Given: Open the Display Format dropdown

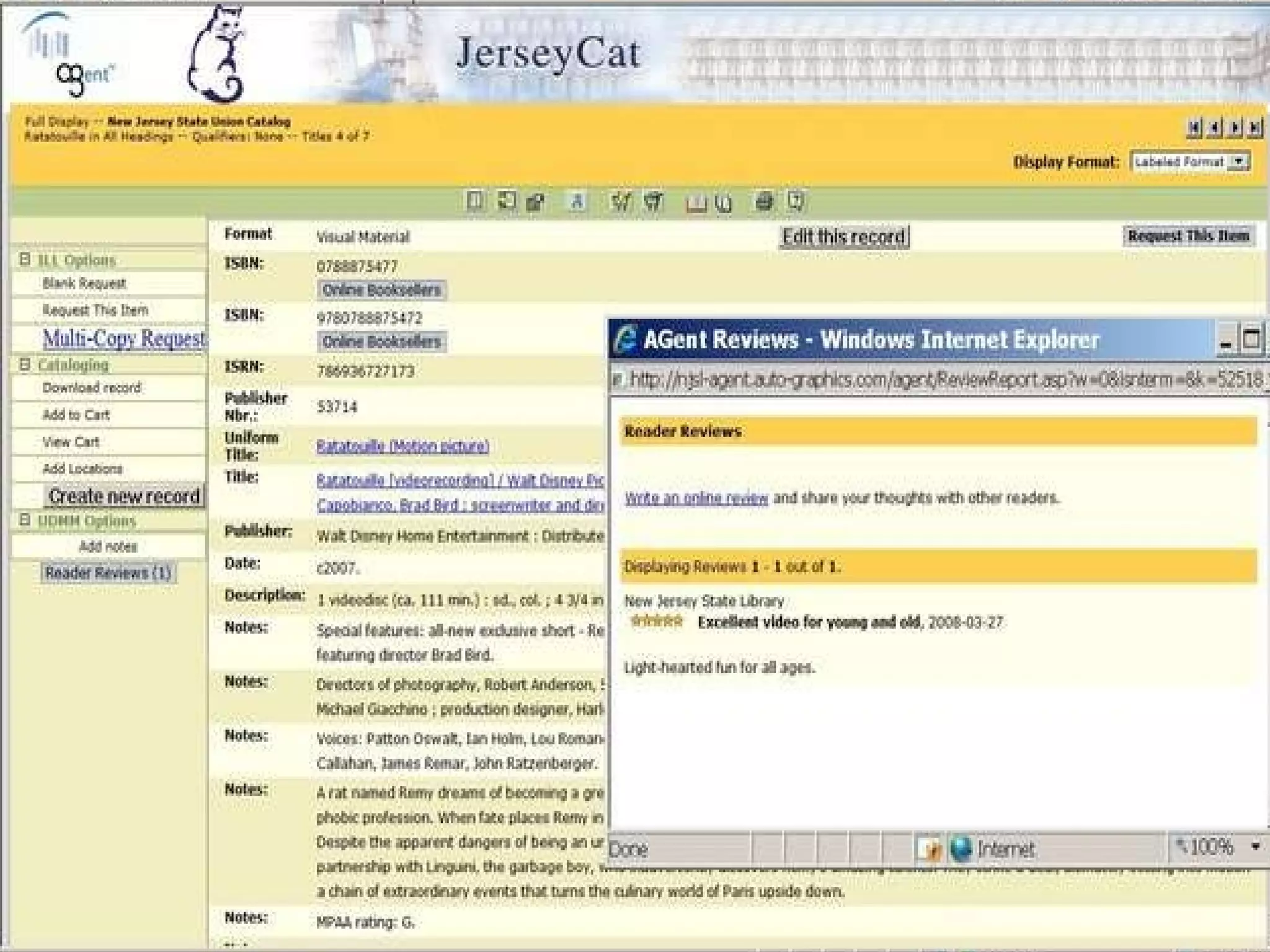Looking at the screenshot, I should point(1238,162).
